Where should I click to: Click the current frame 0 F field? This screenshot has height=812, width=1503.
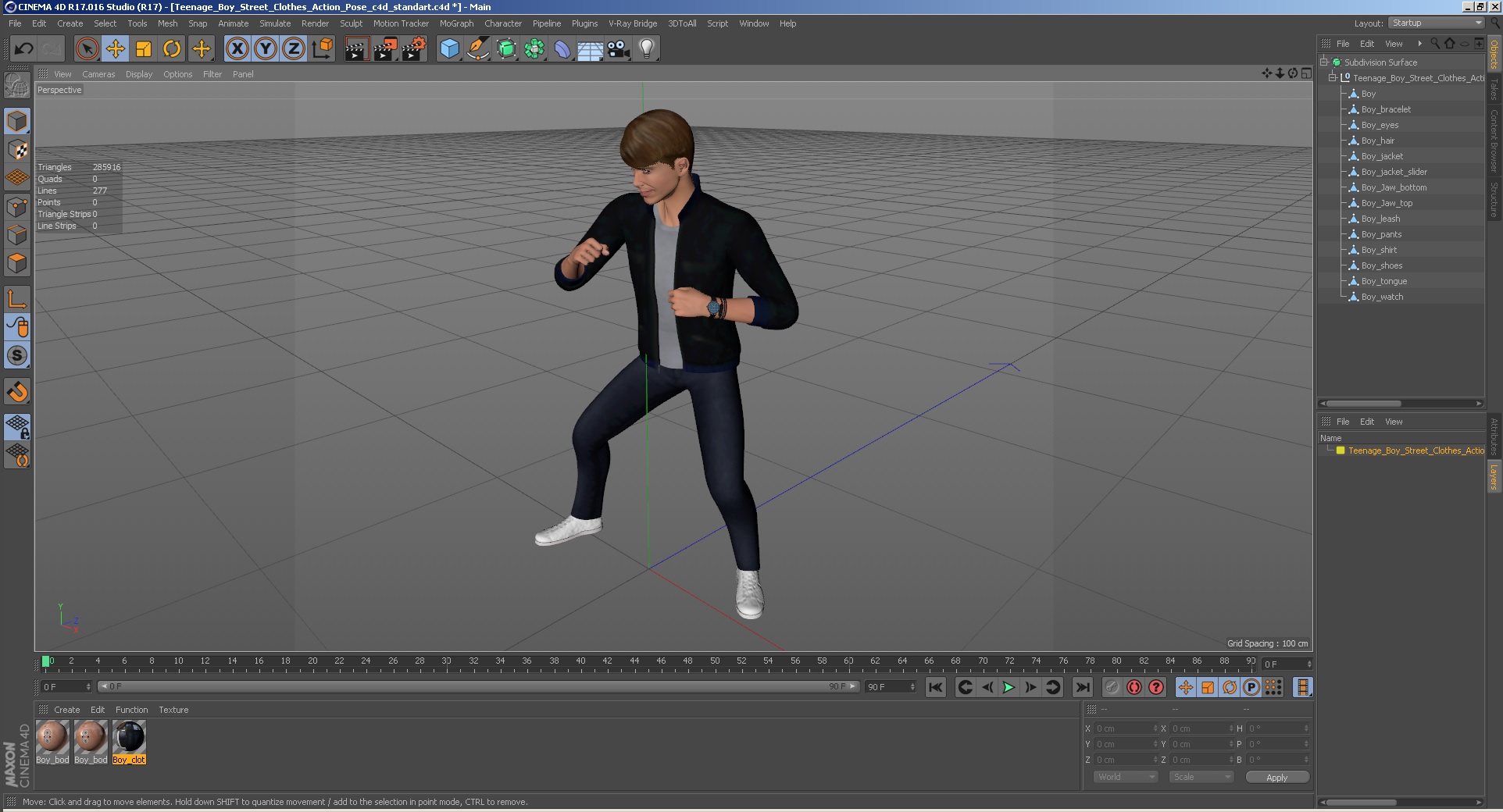1286,664
